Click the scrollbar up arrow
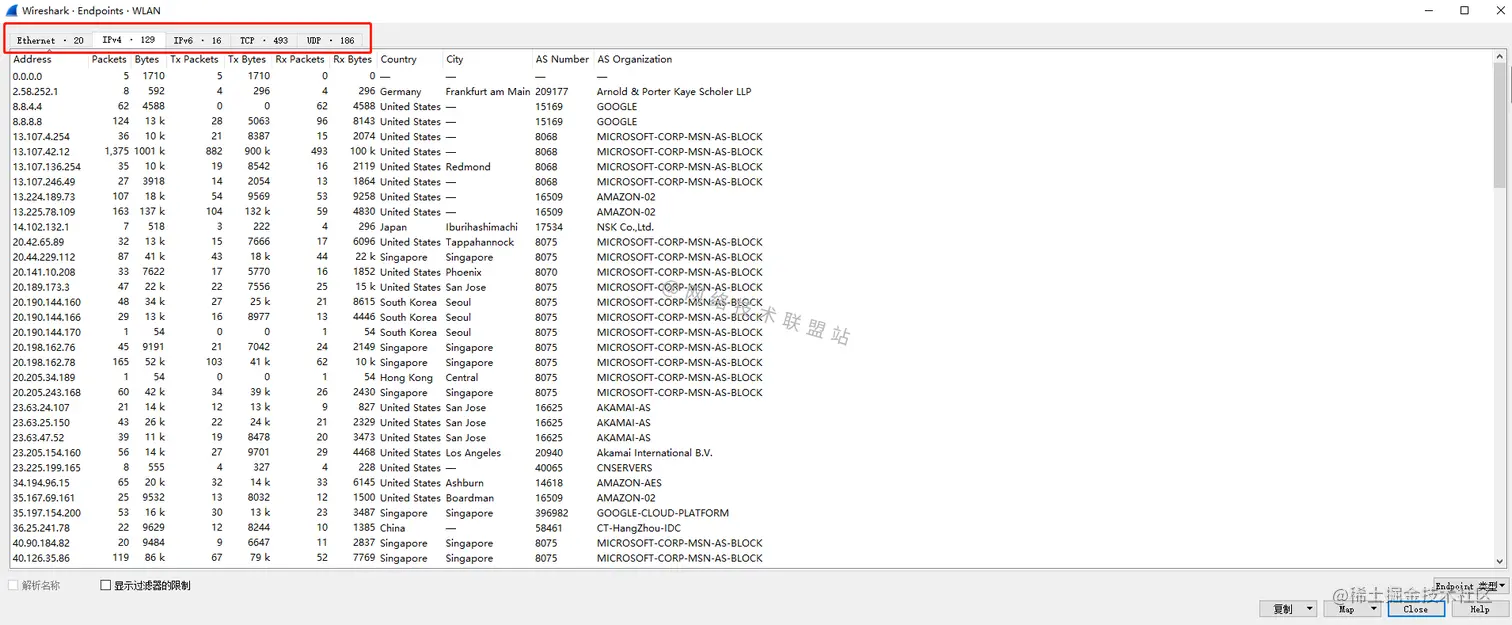1512x625 pixels. point(1500,57)
